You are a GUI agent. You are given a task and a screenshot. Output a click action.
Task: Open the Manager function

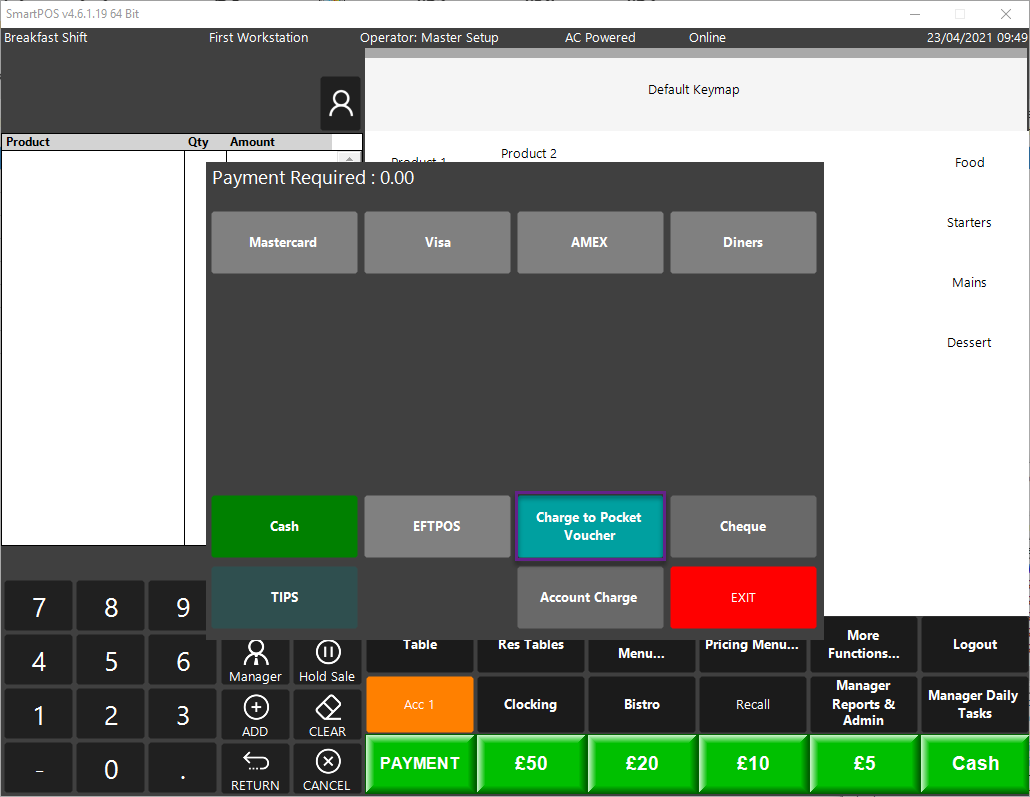coord(255,662)
